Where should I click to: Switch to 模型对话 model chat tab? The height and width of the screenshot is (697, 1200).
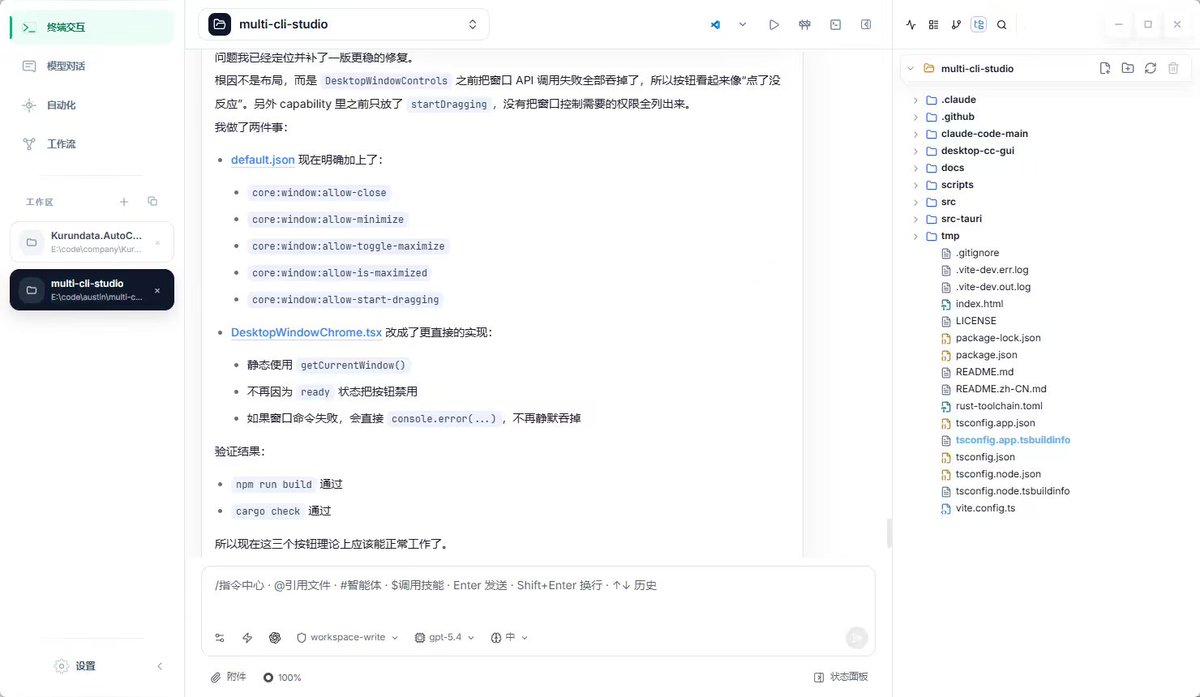point(92,66)
